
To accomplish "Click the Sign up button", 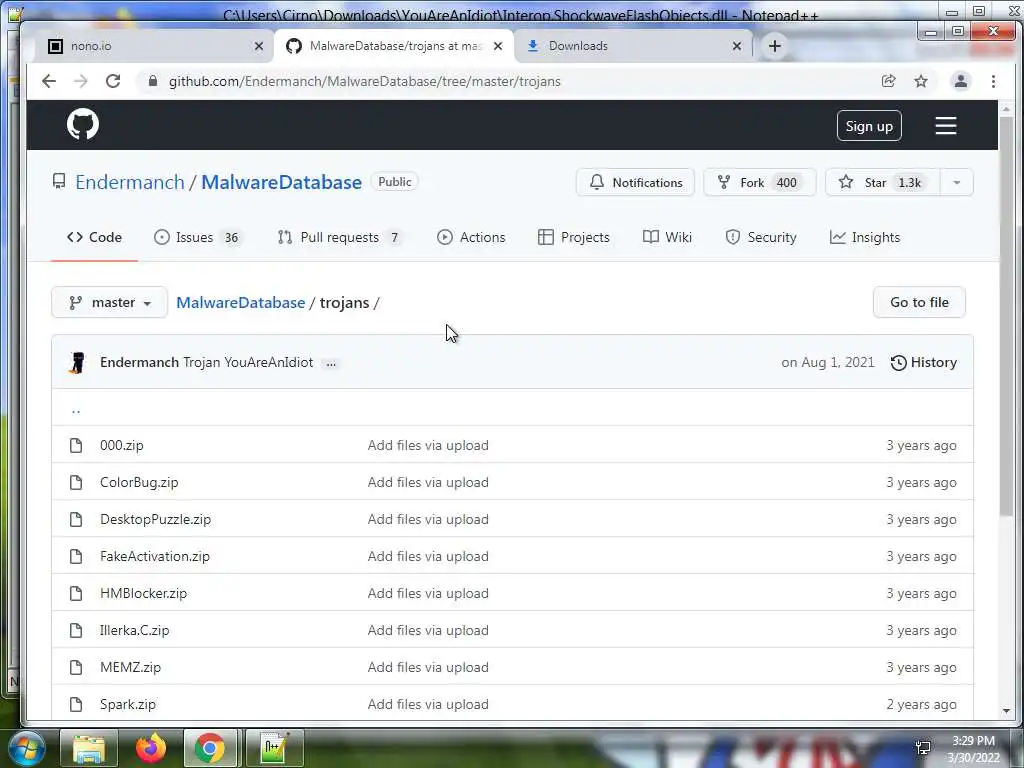I will coord(869,126).
